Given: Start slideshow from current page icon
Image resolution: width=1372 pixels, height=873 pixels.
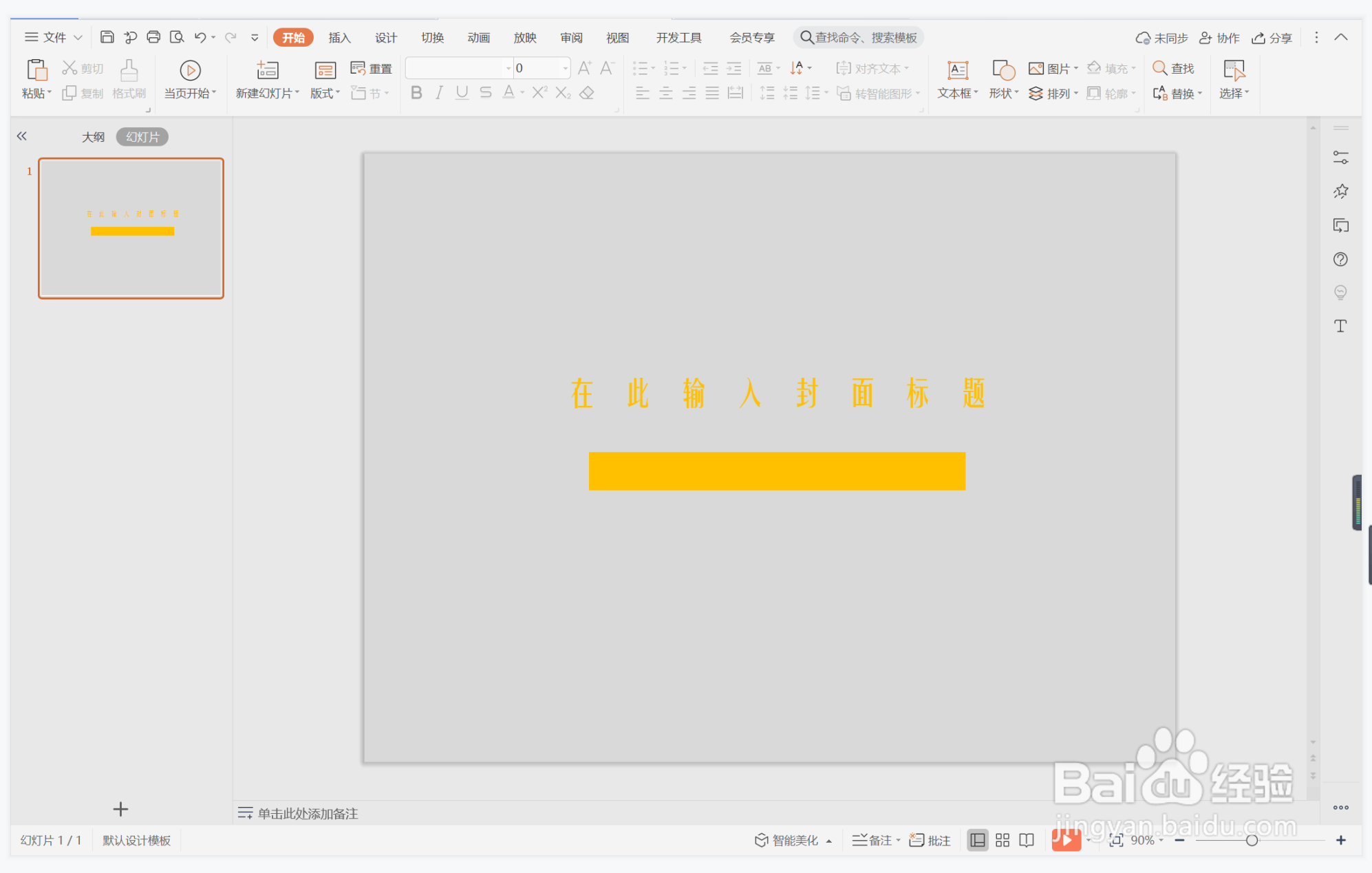Looking at the screenshot, I should [x=190, y=70].
